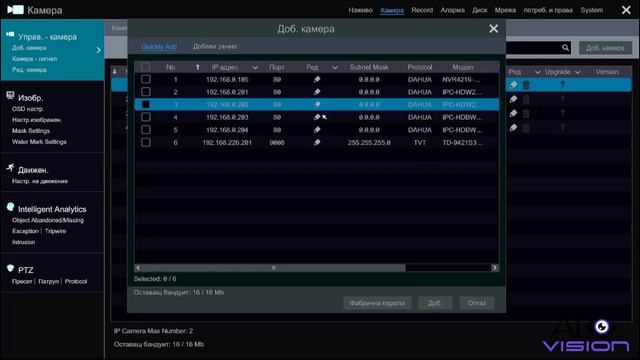Open the Record top menu
Image resolution: width=640 pixels, height=360 pixels.
click(x=422, y=10)
